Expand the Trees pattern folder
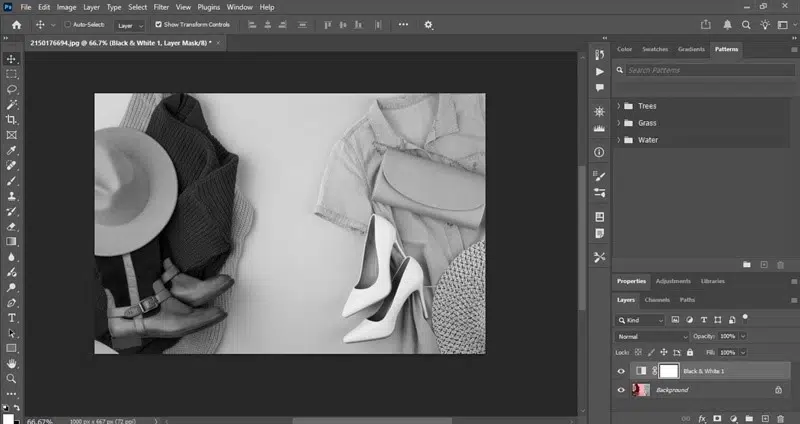This screenshot has height=424, width=800. click(x=621, y=106)
